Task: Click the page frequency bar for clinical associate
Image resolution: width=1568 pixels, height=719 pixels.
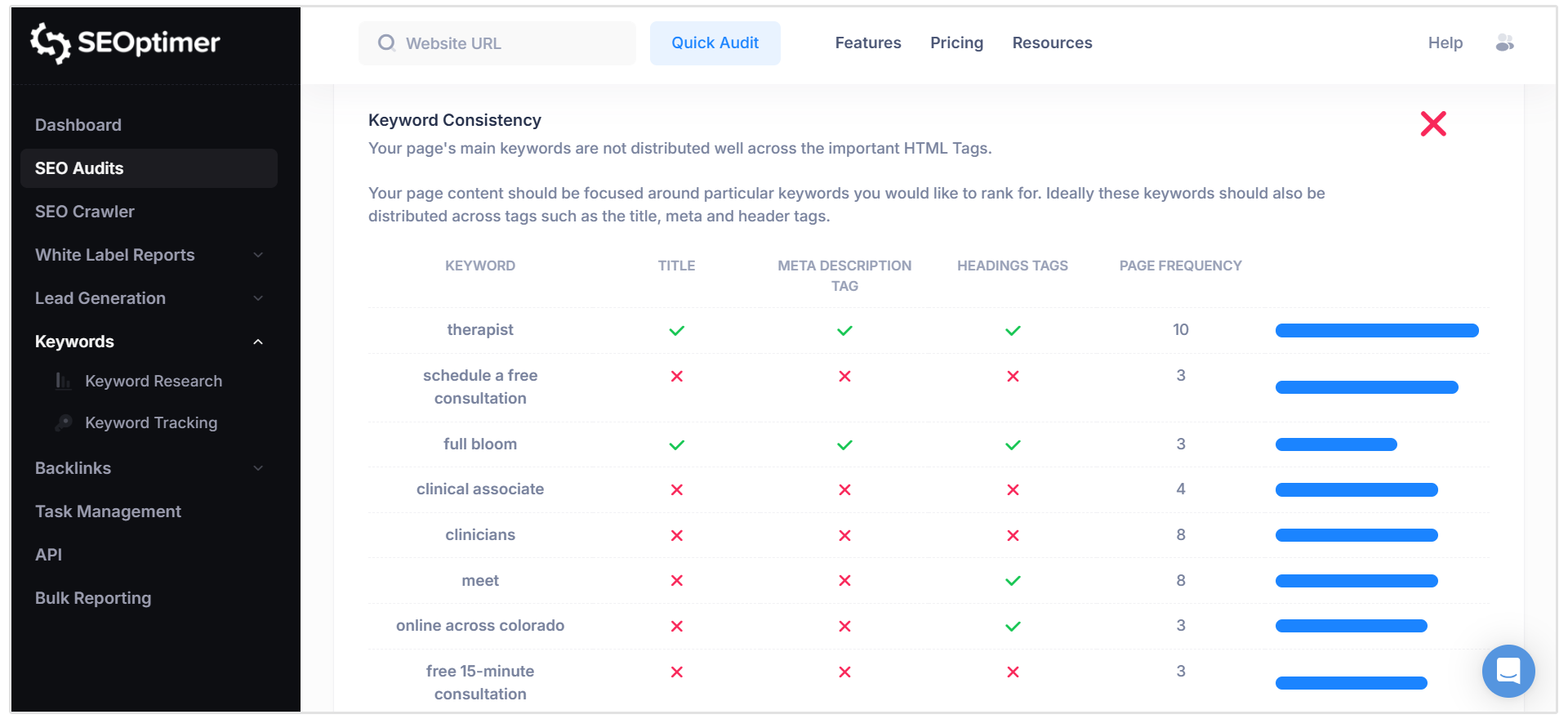Action: (1356, 489)
